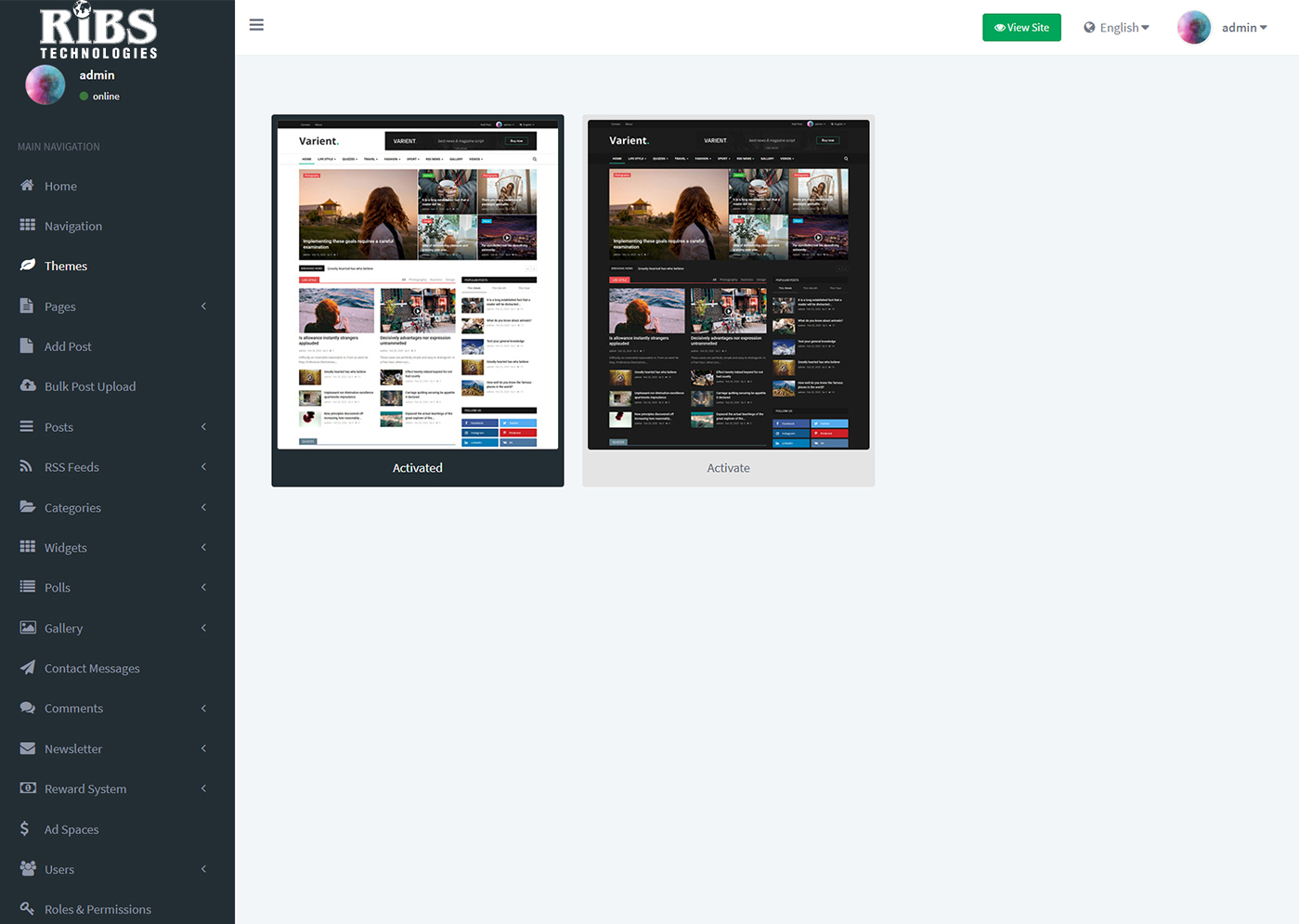This screenshot has width=1299, height=924.
Task: Click the Newsletter envelope icon
Action: tap(28, 748)
